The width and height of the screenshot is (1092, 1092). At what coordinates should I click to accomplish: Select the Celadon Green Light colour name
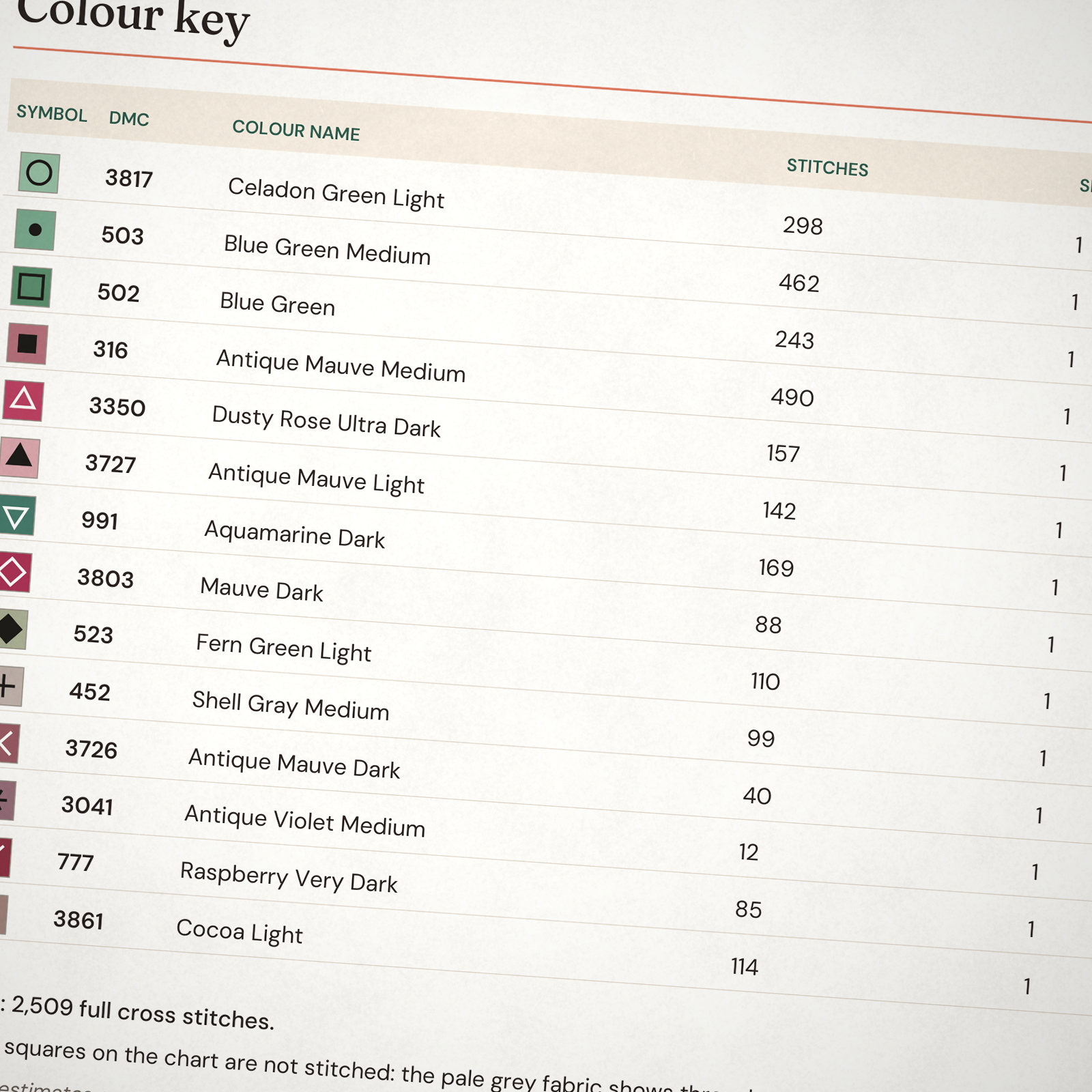click(336, 193)
